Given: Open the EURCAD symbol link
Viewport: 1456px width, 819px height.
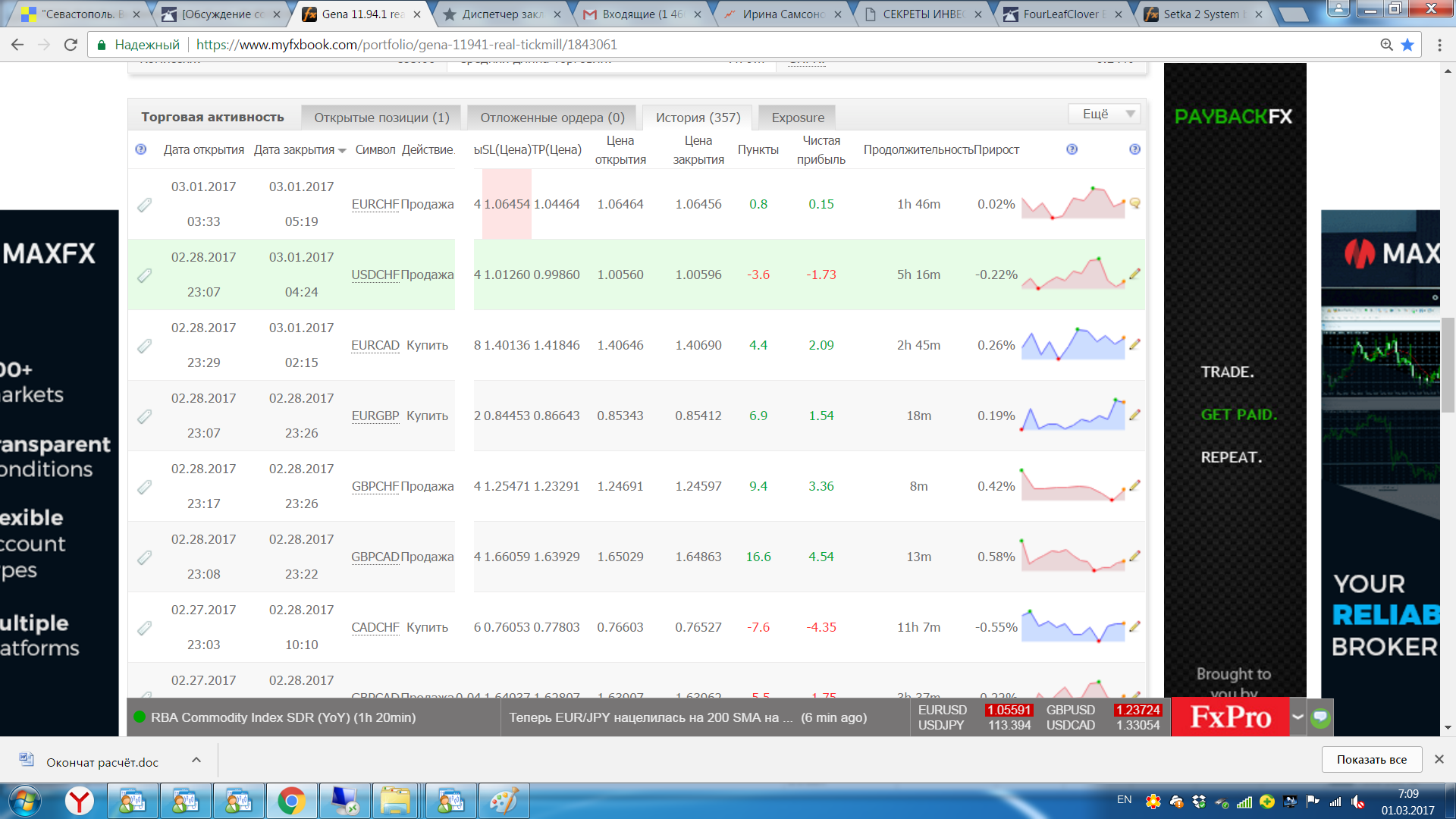Looking at the screenshot, I should (x=375, y=346).
